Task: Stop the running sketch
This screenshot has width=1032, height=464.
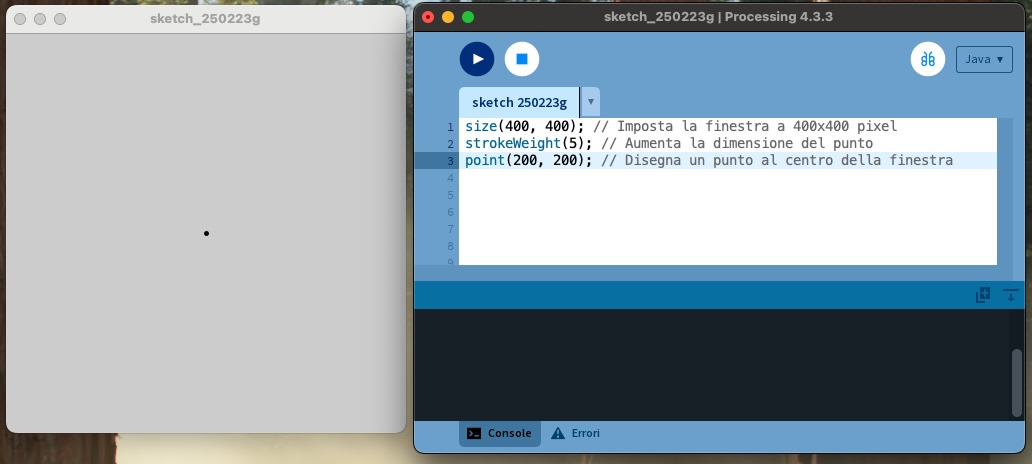Action: point(522,59)
